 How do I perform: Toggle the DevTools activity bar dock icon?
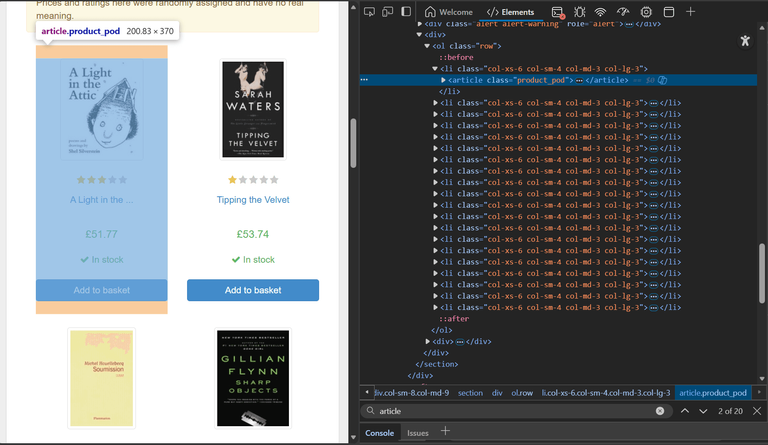(406, 12)
